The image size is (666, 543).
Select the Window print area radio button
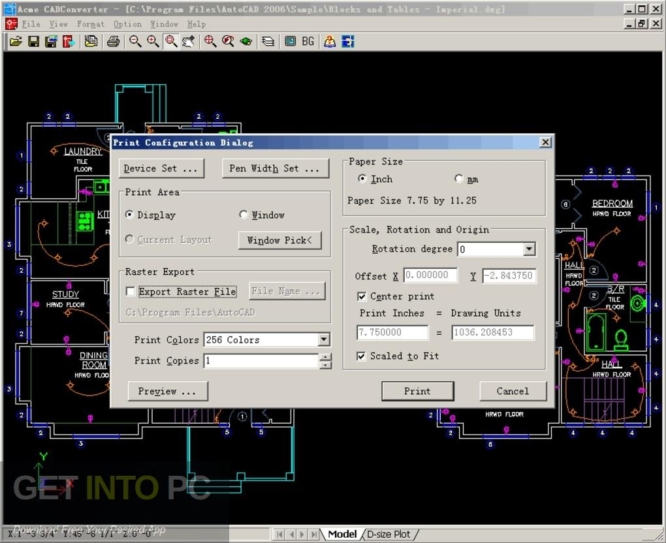pyautogui.click(x=243, y=215)
